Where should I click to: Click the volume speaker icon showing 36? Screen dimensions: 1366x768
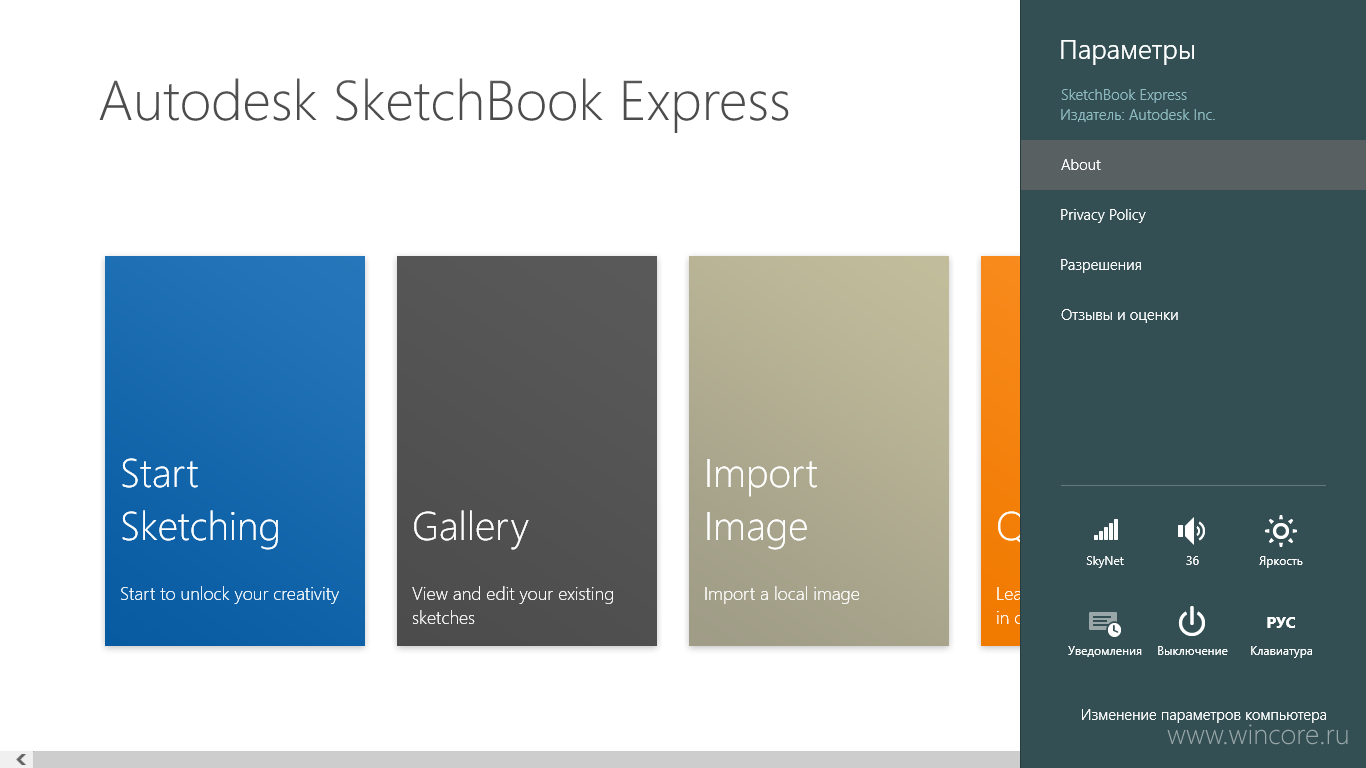1192,530
